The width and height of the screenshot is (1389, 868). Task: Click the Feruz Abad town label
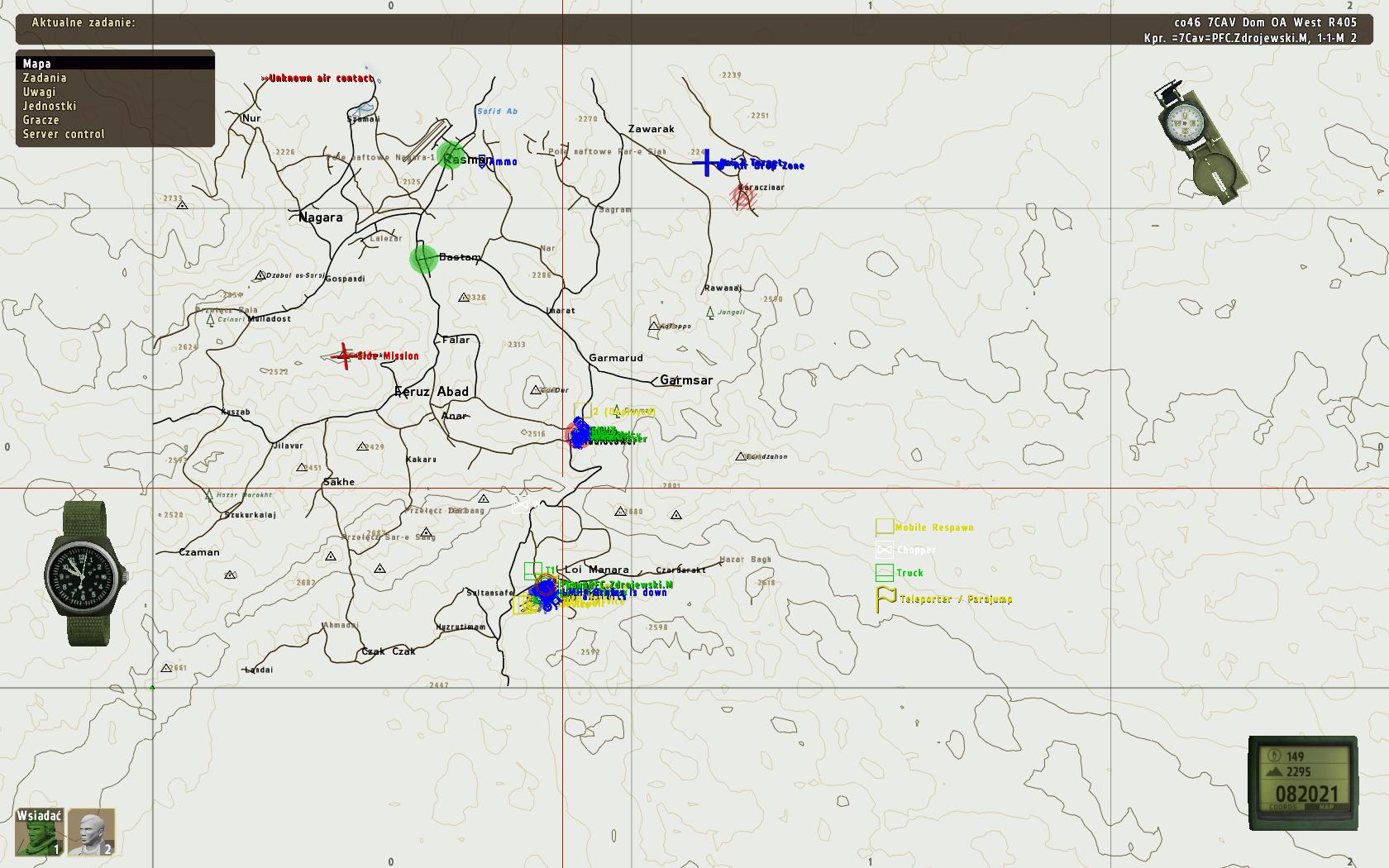coord(432,392)
